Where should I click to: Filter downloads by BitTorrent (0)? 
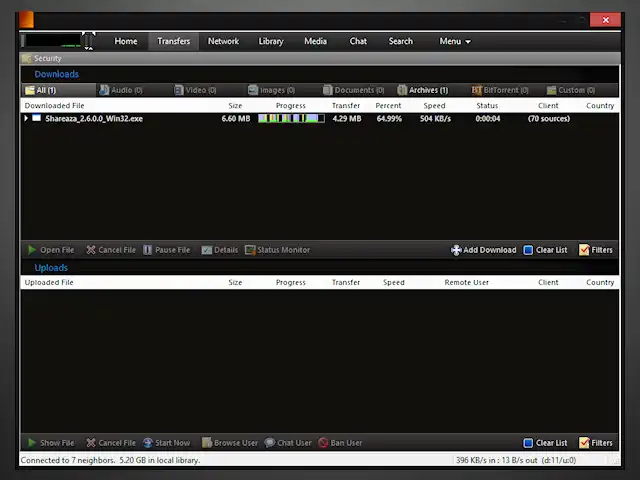(500, 90)
